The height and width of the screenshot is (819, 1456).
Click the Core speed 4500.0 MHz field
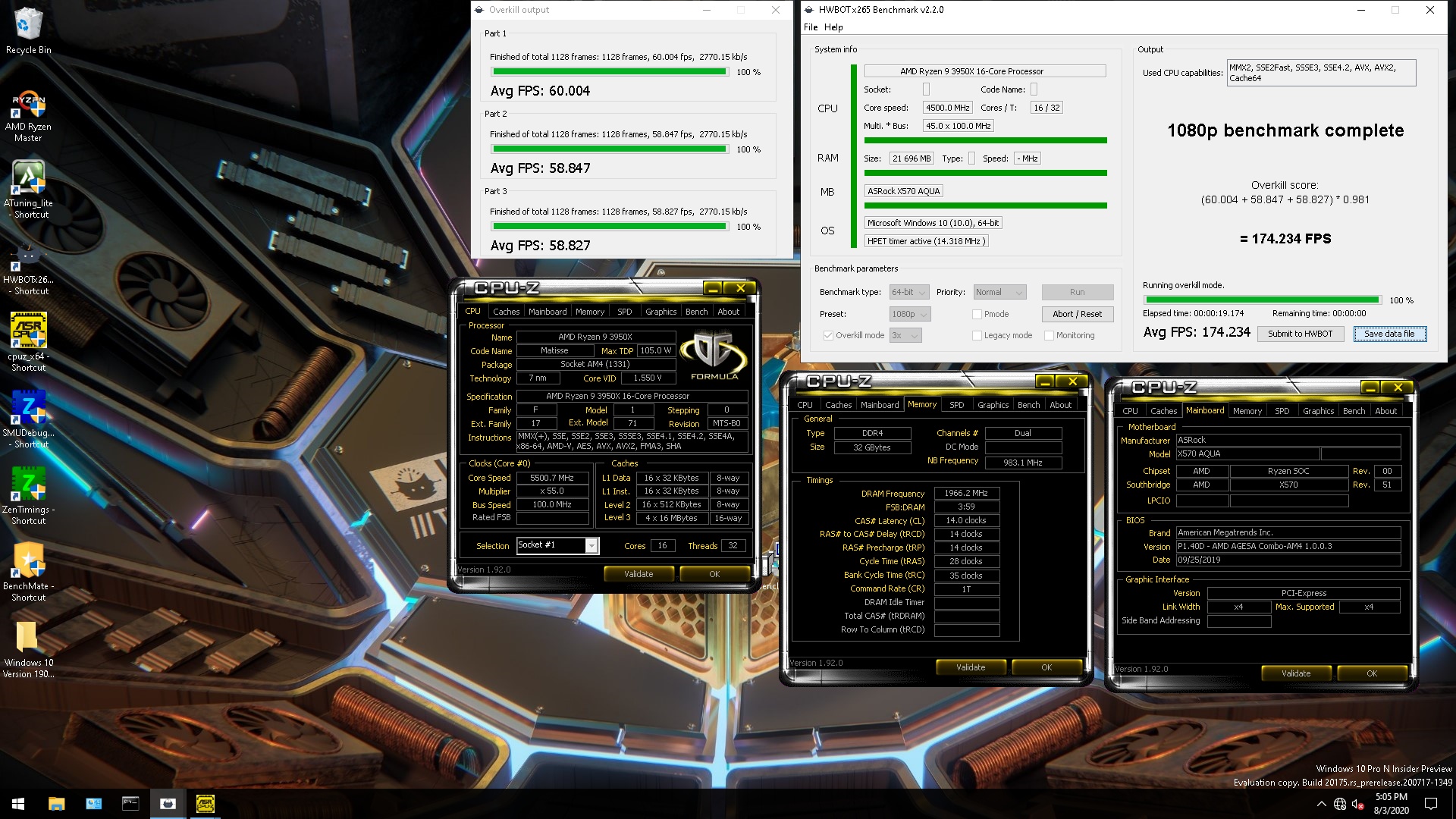click(947, 108)
